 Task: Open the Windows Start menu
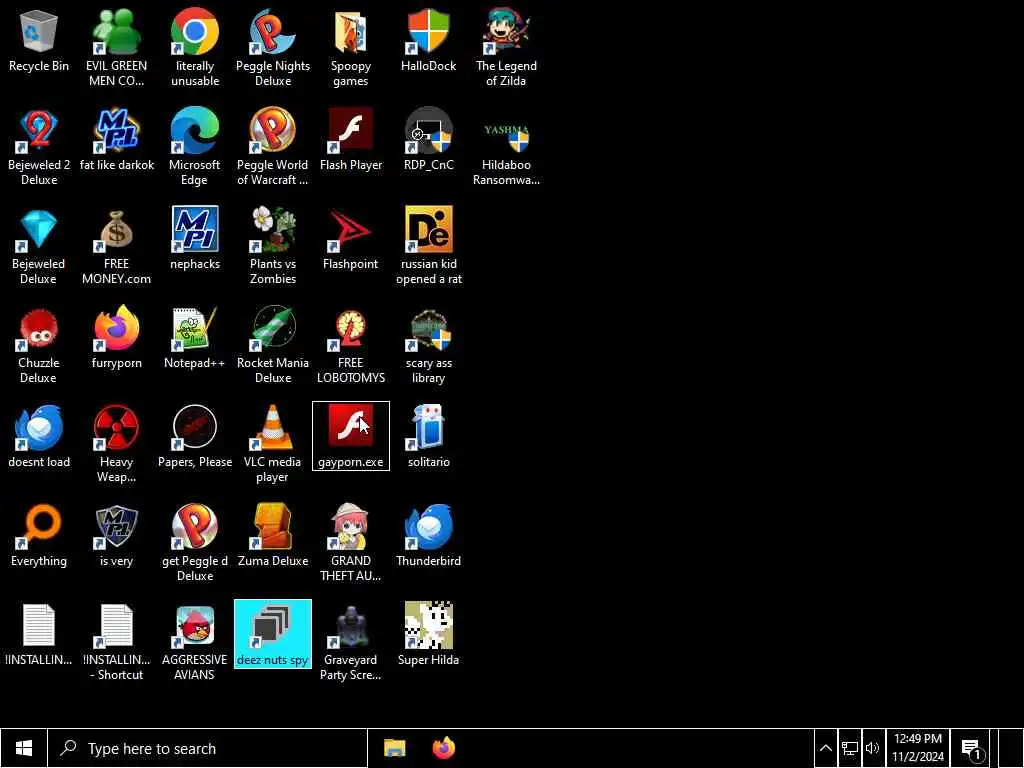coord(24,748)
